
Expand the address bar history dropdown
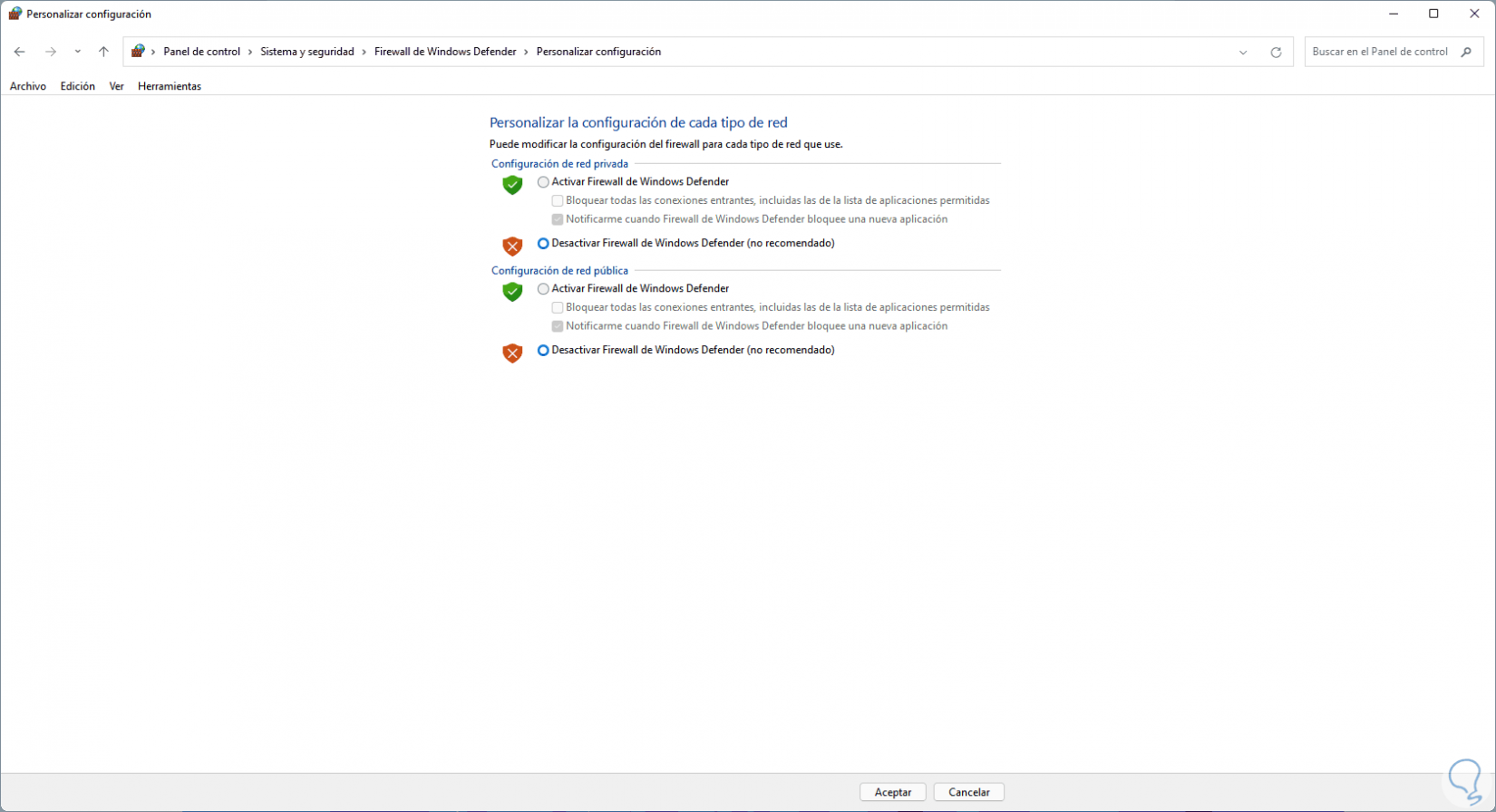1243,52
